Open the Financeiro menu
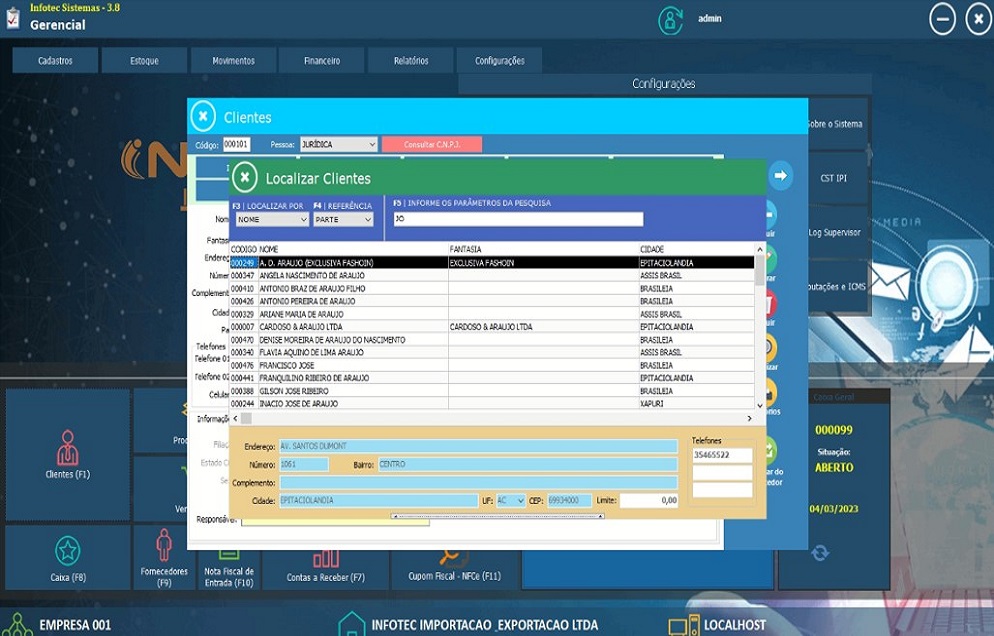The image size is (994, 636). [322, 61]
